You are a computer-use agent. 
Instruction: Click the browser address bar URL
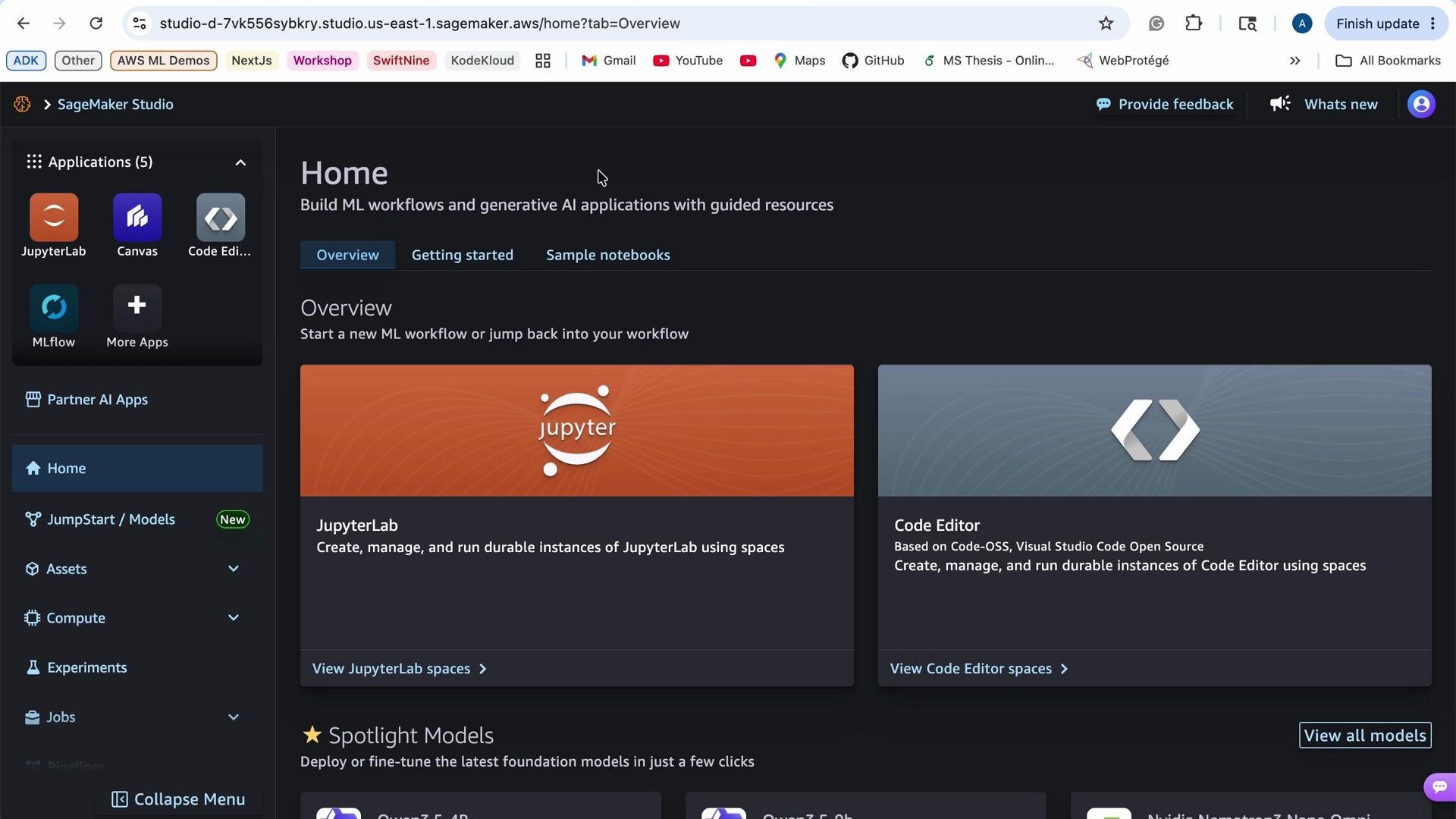(420, 24)
